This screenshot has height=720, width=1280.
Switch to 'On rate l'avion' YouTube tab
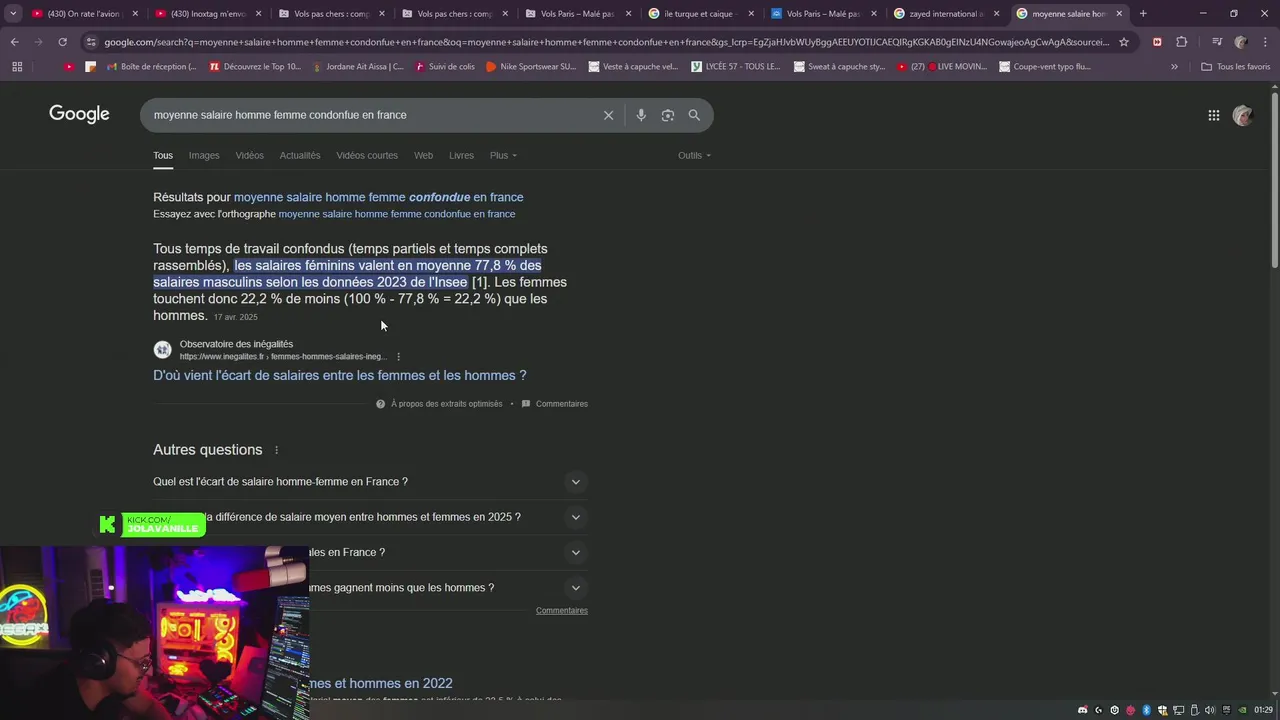pos(84,14)
